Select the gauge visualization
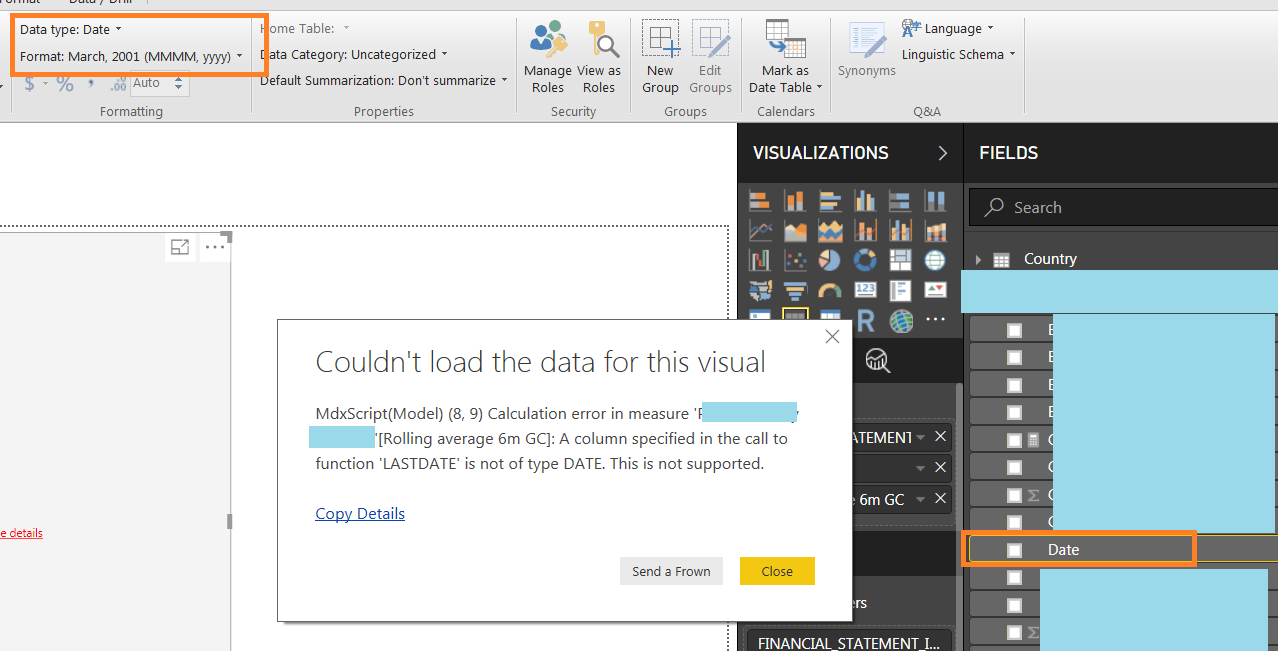Screen dimensions: 1278x651 point(830,291)
